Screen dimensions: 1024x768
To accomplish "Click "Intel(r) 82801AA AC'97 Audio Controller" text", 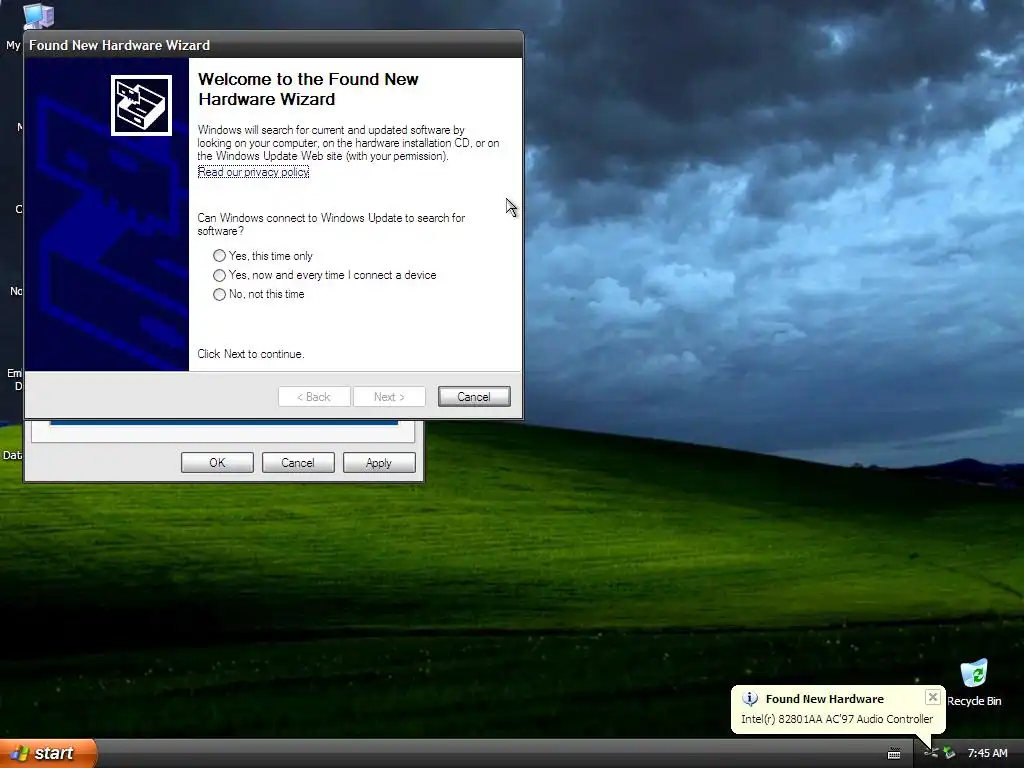I will (x=837, y=718).
